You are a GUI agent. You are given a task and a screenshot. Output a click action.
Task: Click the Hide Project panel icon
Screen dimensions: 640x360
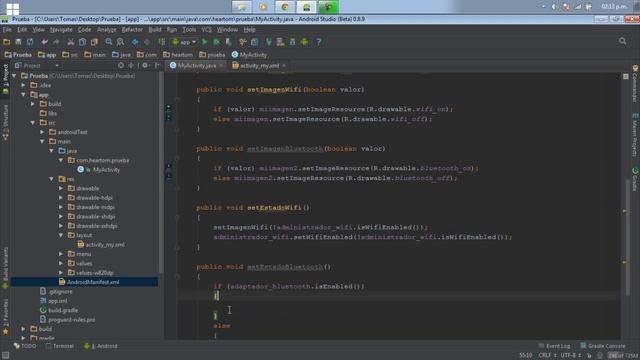pyautogui.click(x=158, y=65)
